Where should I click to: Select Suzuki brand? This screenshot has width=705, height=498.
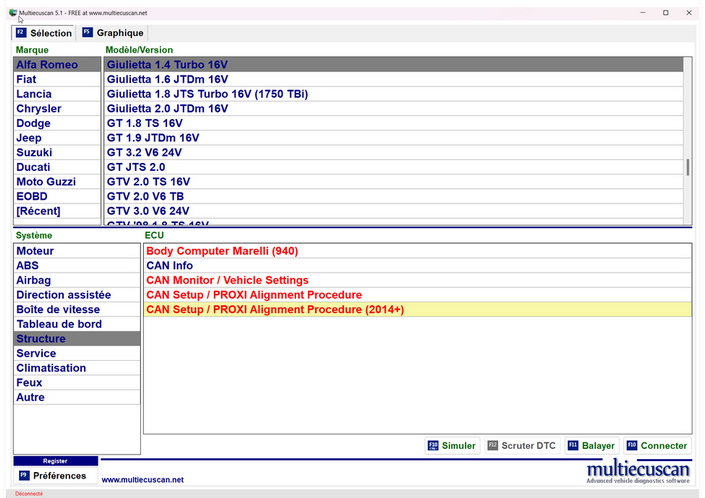[57, 152]
